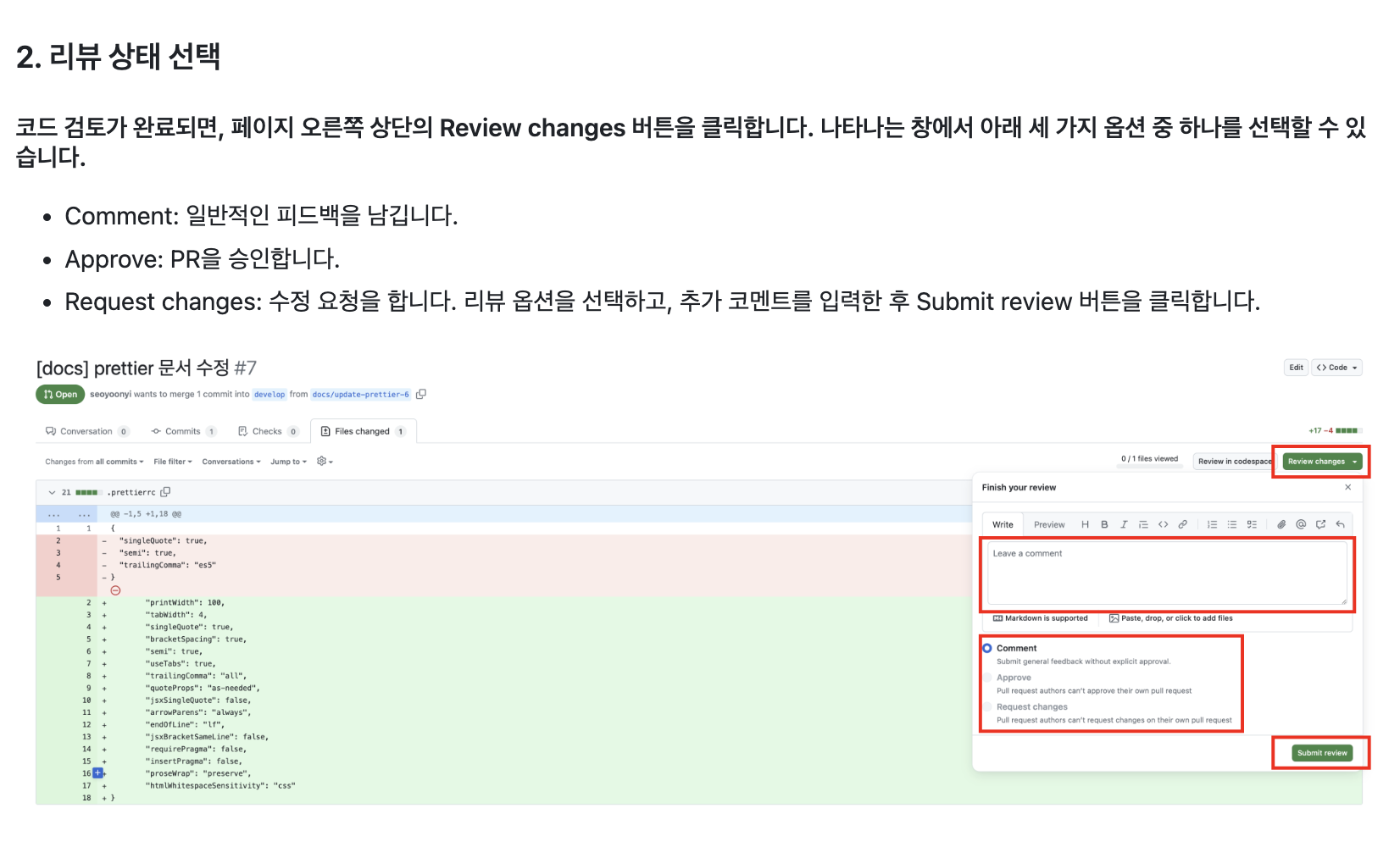Open the File filter dropdown
The width and height of the screenshot is (1400, 847).
click(x=173, y=462)
